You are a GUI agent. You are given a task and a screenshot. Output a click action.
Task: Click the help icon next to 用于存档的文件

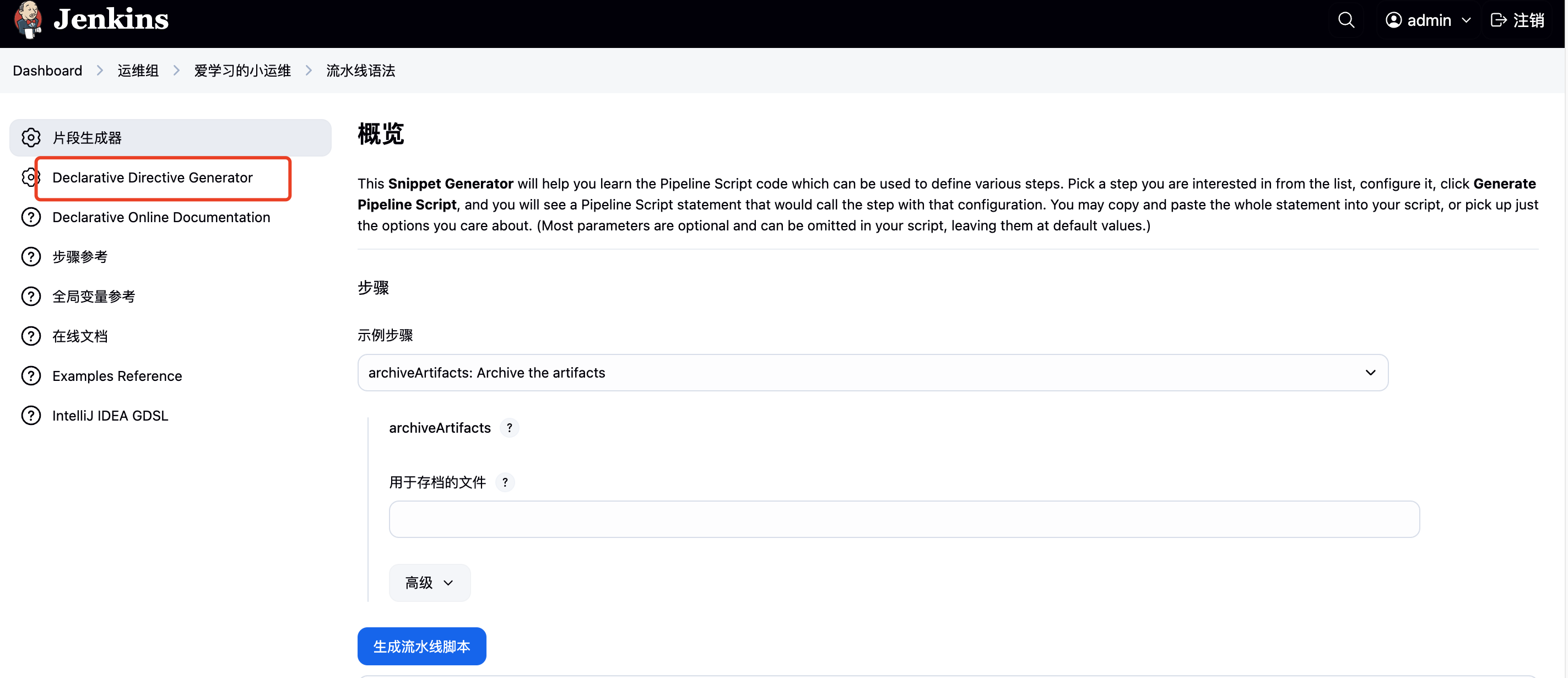tap(505, 482)
